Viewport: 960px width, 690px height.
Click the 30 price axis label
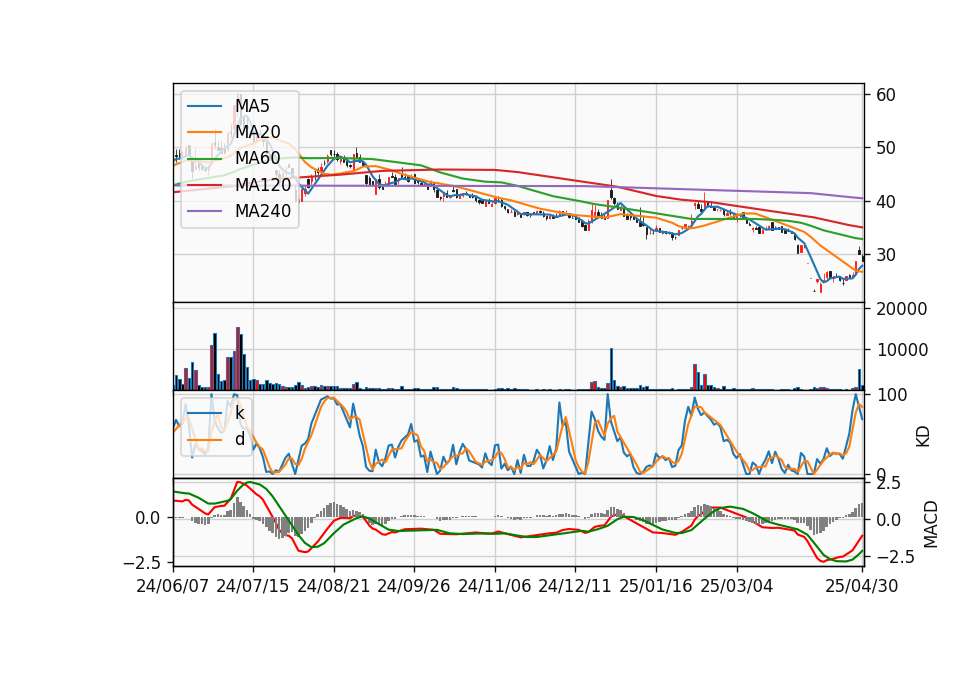[886, 255]
